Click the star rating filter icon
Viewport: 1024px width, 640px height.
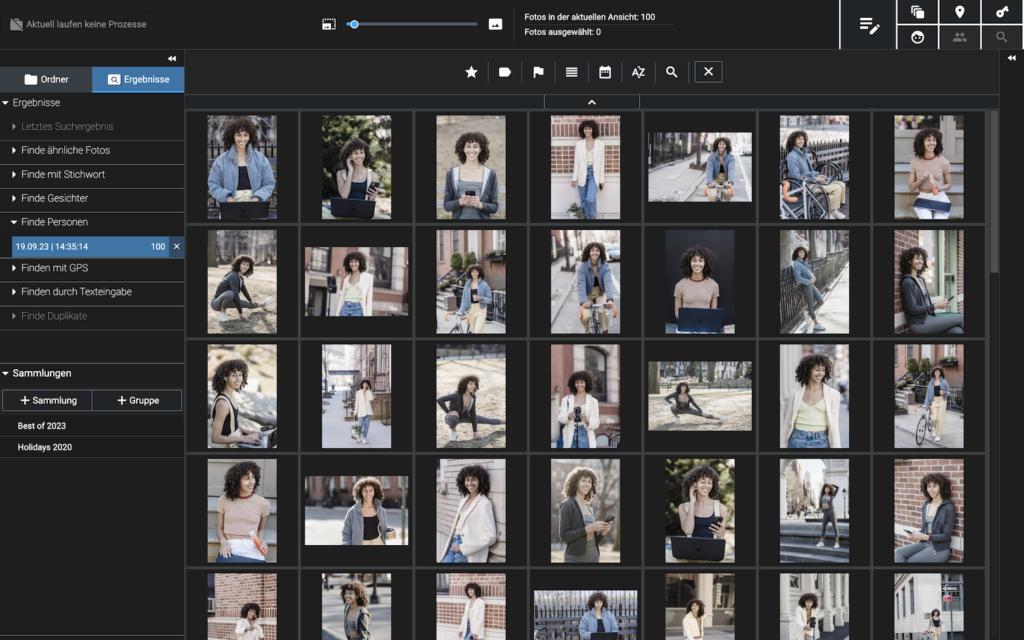pos(471,72)
